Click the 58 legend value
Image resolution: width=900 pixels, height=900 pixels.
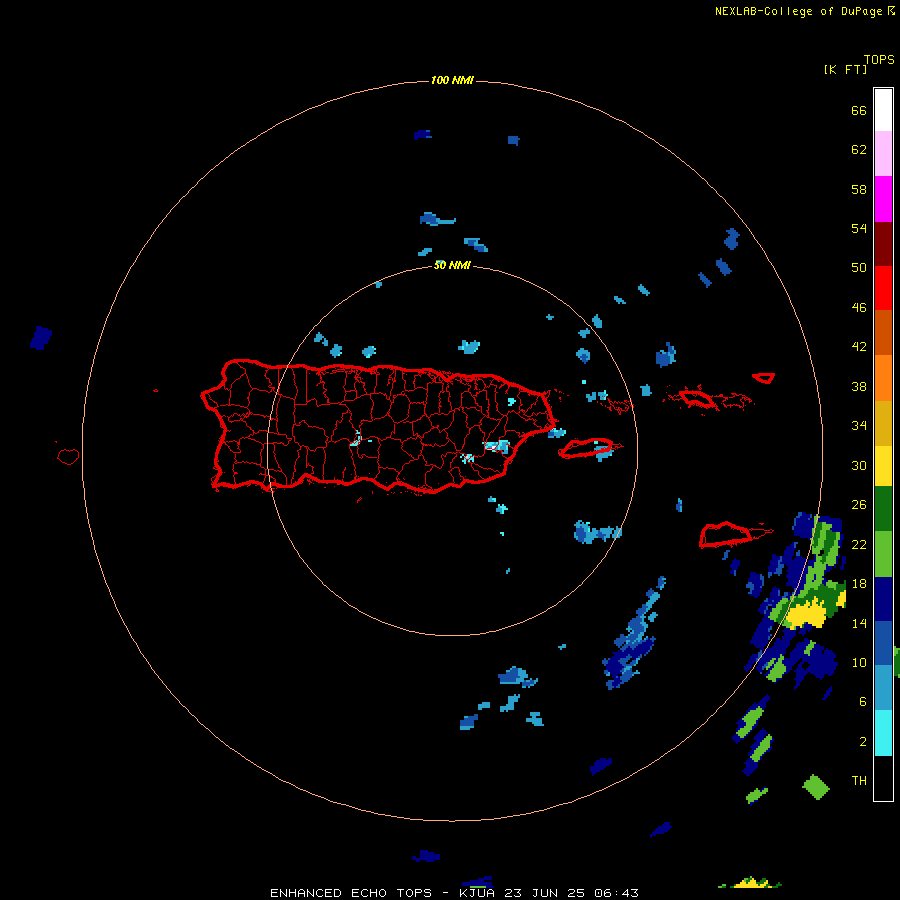(859, 189)
